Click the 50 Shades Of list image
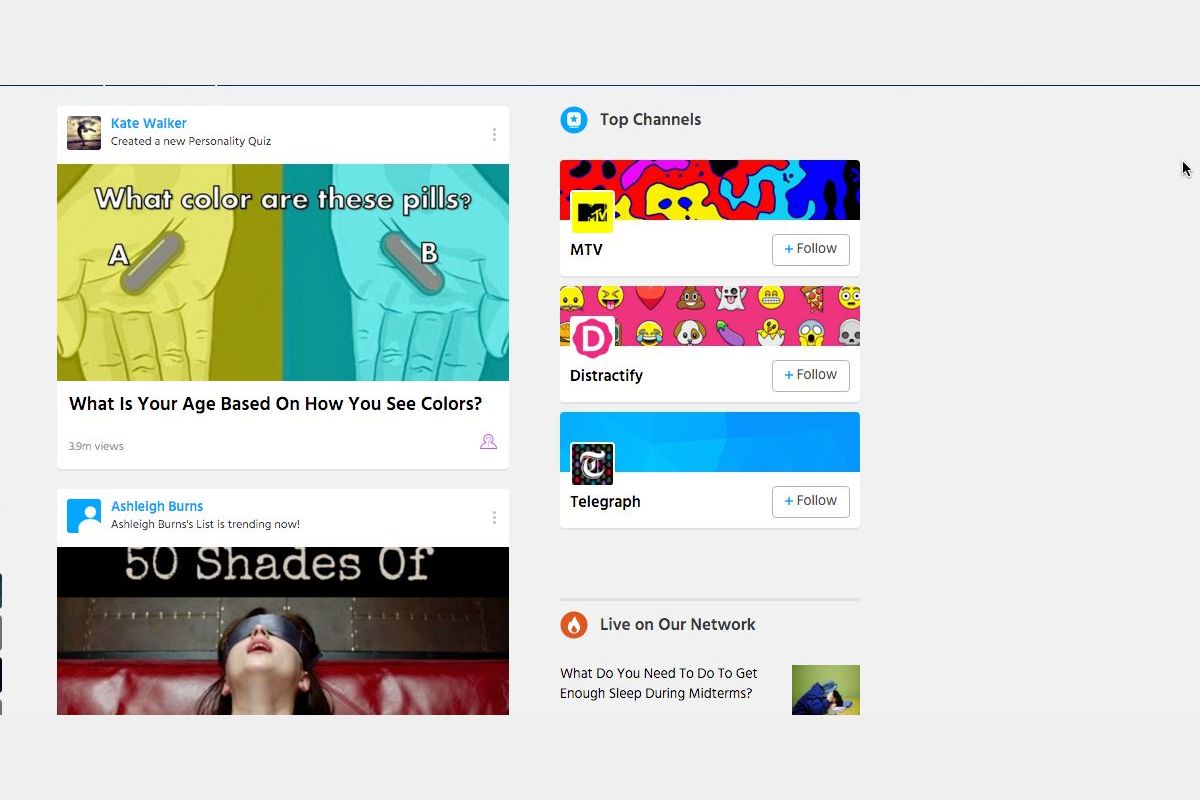The width and height of the screenshot is (1200, 800). tap(283, 630)
